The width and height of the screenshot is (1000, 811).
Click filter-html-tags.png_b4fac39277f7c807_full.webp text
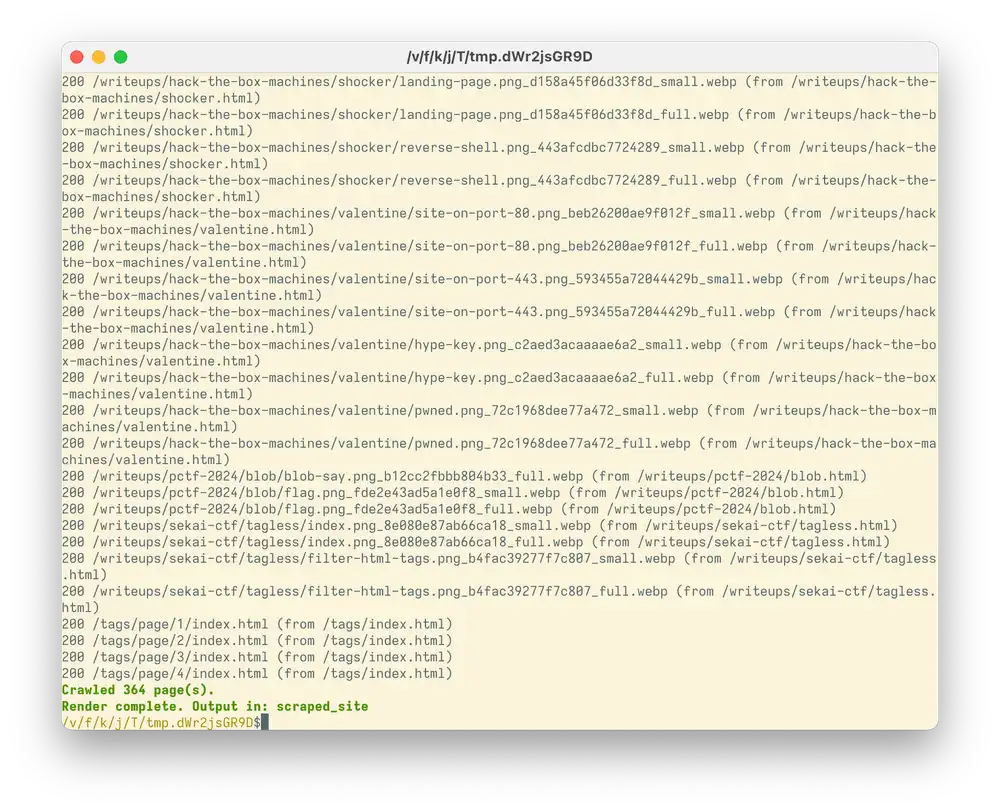[487, 592]
